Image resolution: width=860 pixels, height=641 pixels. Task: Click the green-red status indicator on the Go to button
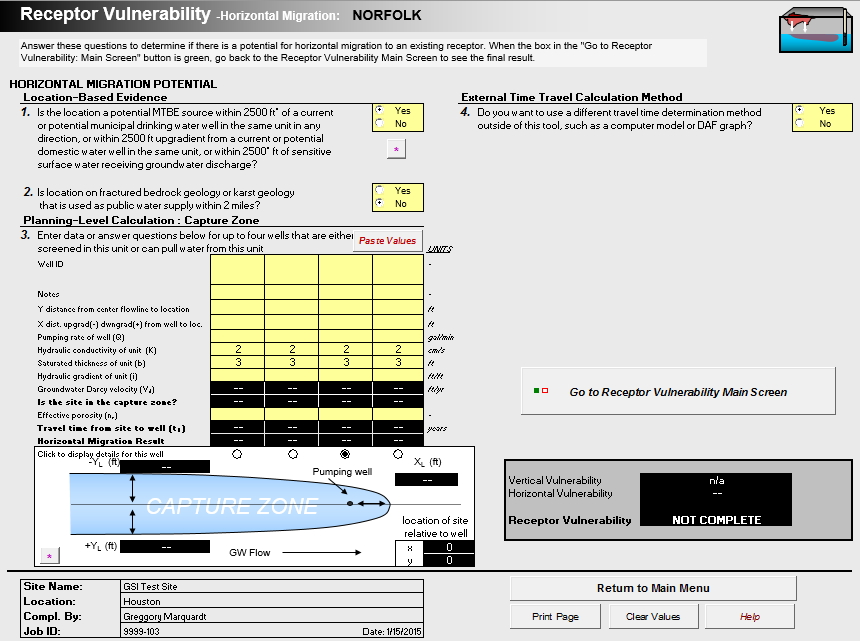(543, 391)
